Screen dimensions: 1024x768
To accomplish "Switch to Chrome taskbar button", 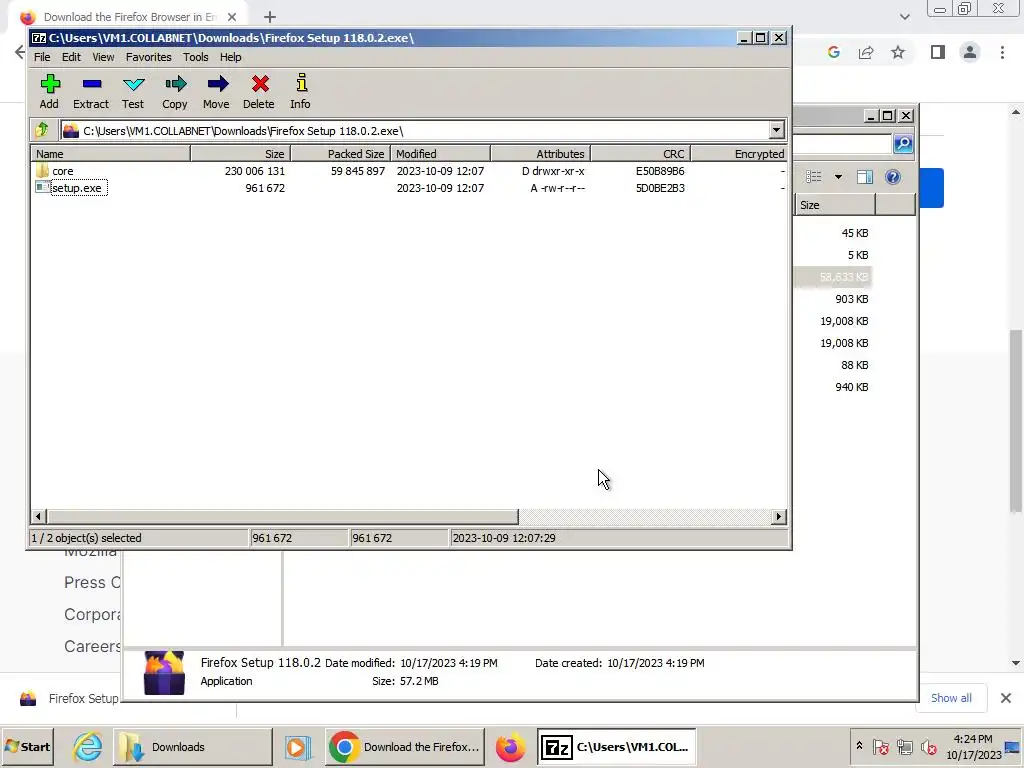I will (405, 747).
